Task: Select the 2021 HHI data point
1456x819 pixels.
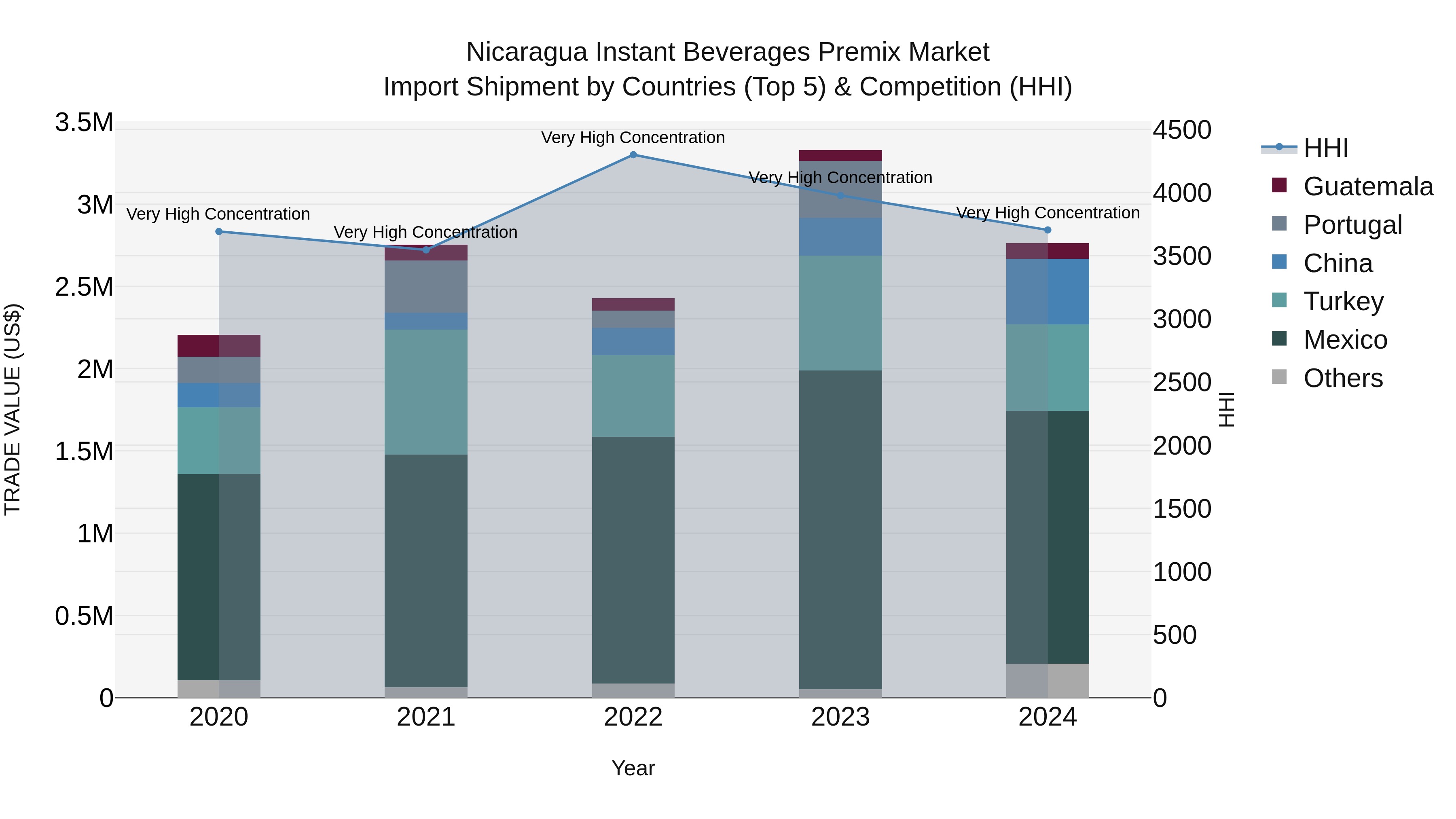Action: click(426, 250)
